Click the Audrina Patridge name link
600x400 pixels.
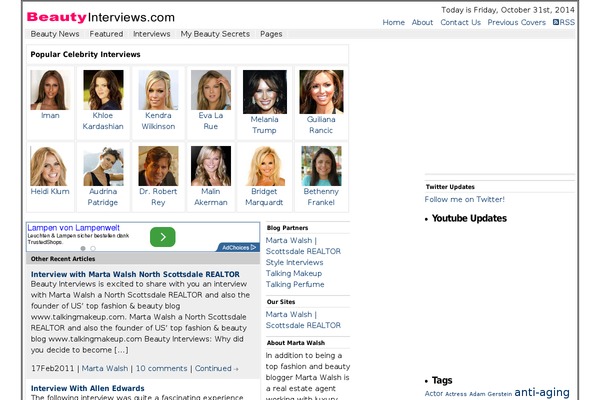point(103,197)
